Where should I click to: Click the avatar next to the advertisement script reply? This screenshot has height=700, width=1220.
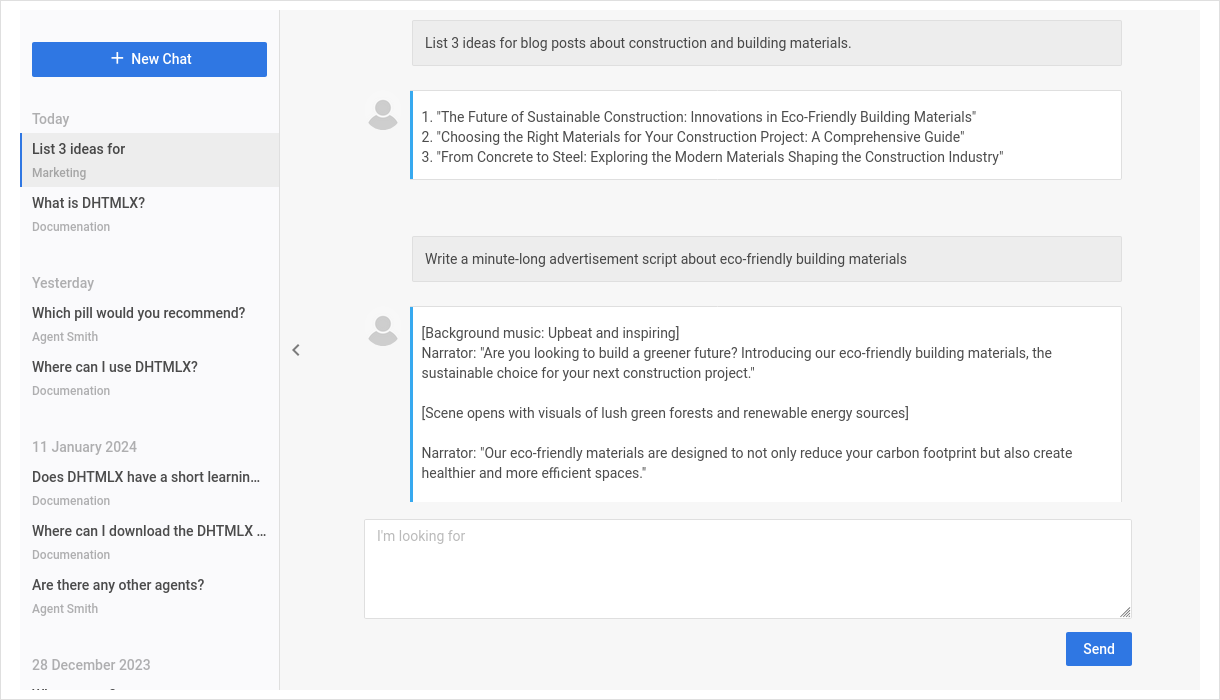[x=382, y=331]
